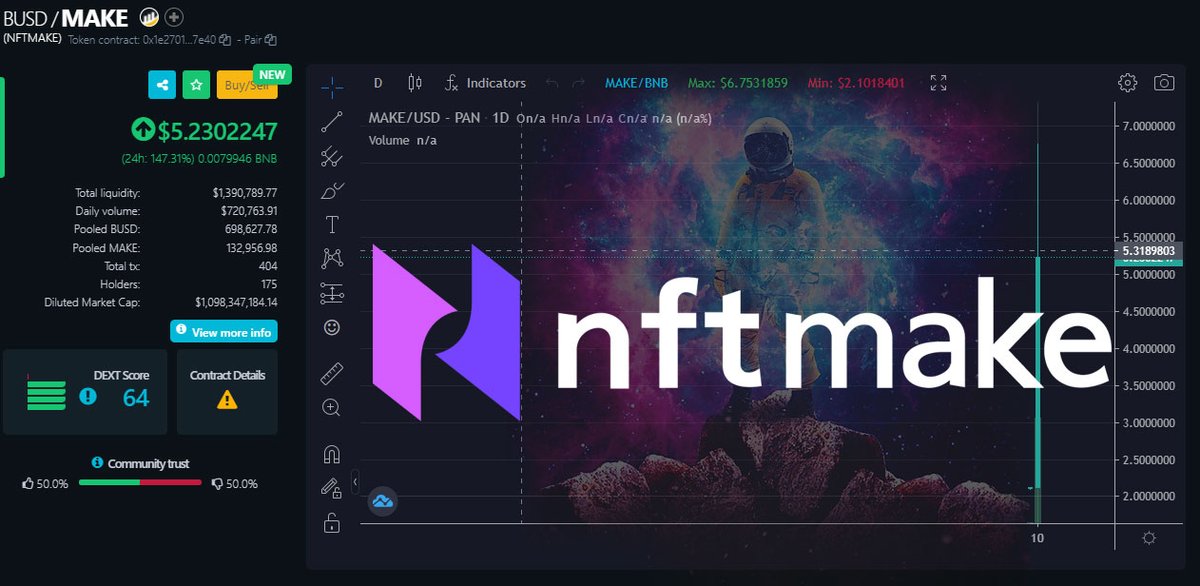1200x586 pixels.
Task: Open the D time interval dropdown
Action: pyautogui.click(x=378, y=83)
